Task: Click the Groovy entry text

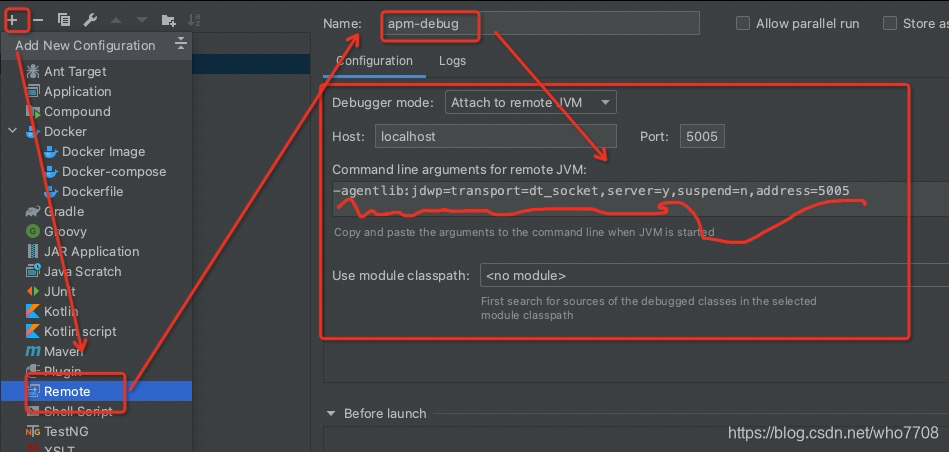Action: tap(65, 231)
